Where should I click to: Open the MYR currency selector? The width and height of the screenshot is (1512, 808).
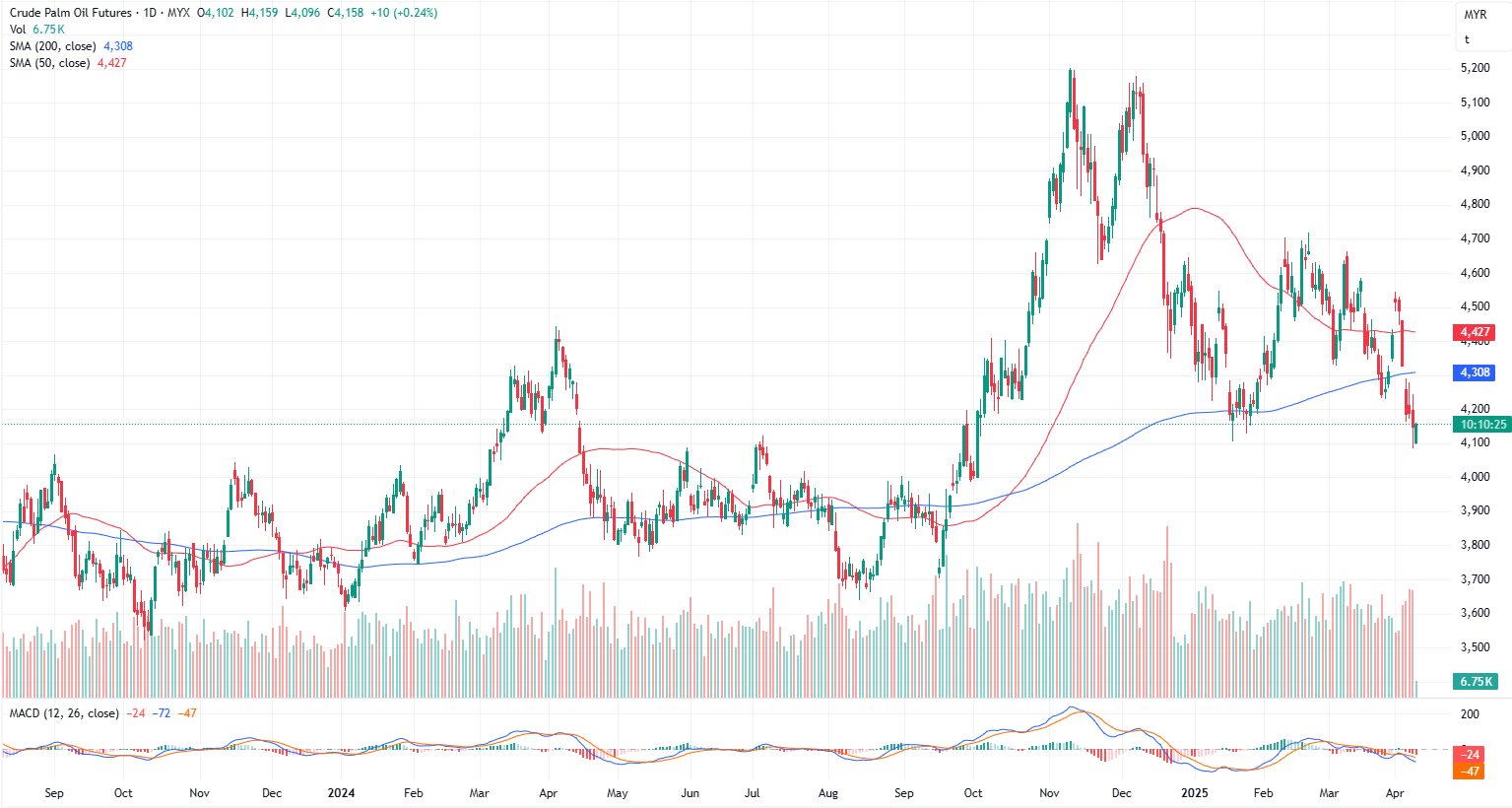click(1475, 15)
